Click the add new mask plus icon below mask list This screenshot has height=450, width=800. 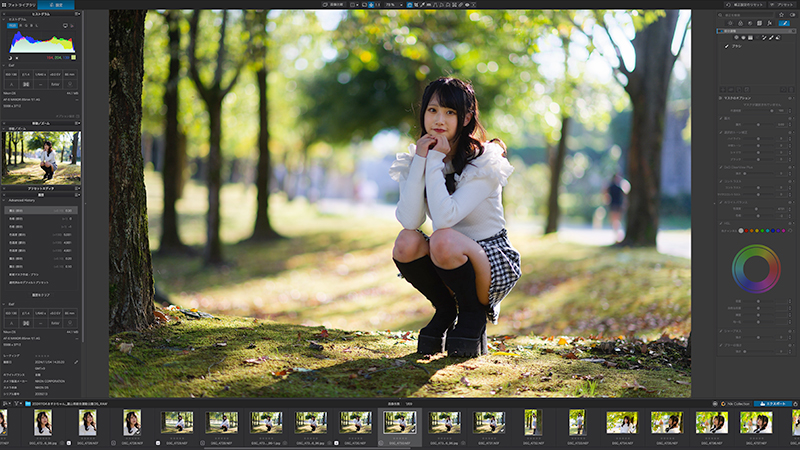coord(723,90)
